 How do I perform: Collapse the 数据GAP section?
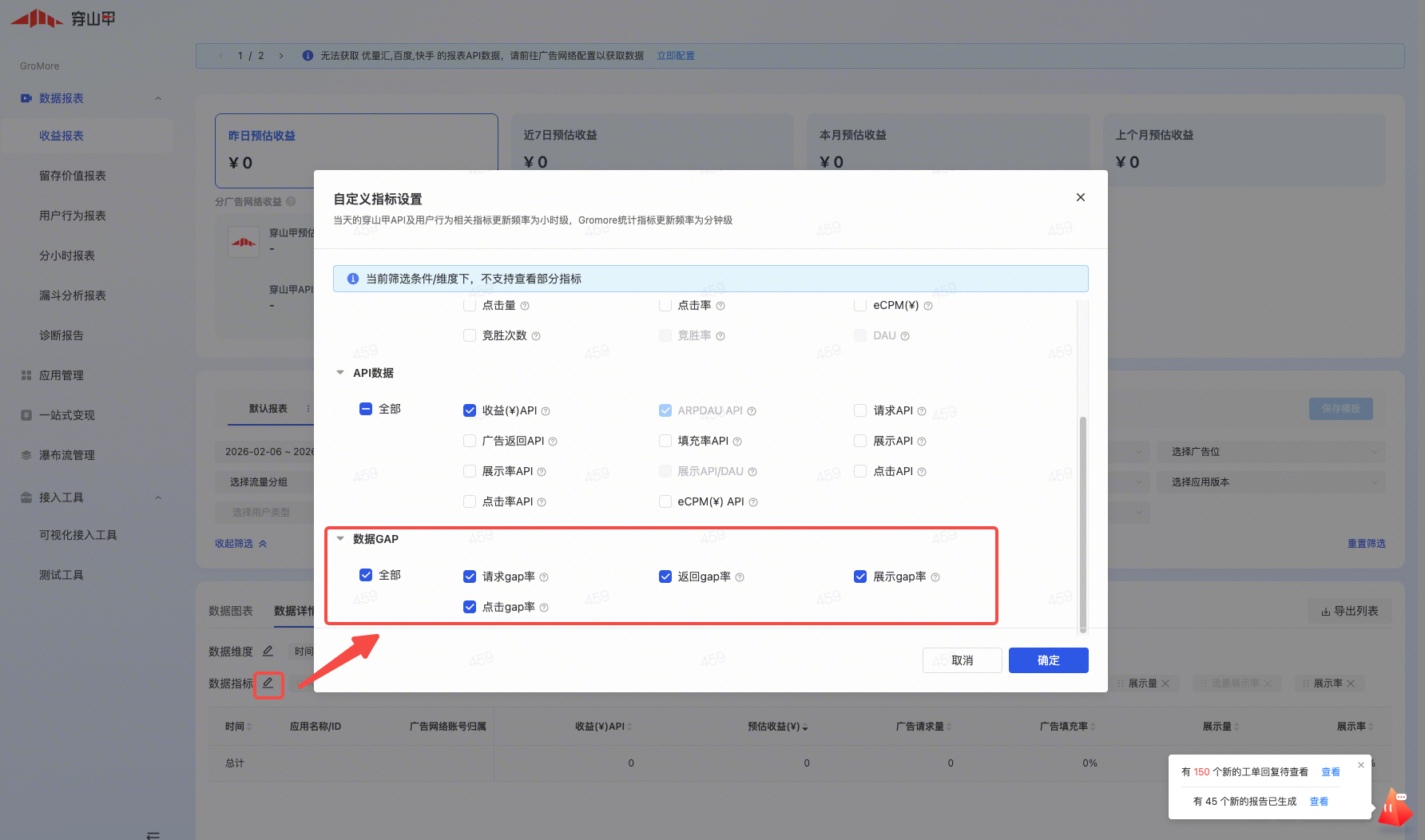[340, 539]
